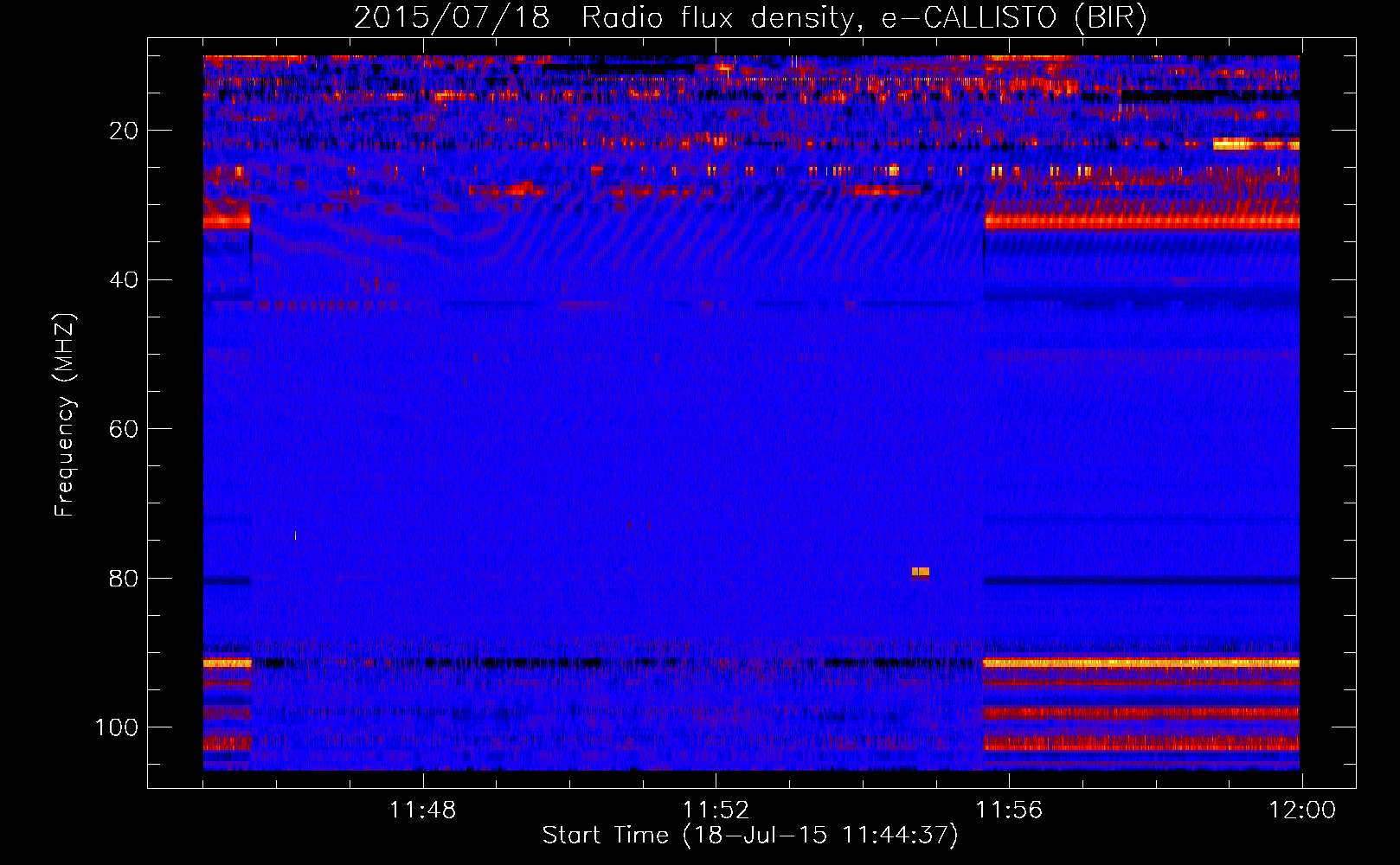Click the 60 MHz frequency tick label
Screen dimensions: 1400x865
point(125,429)
